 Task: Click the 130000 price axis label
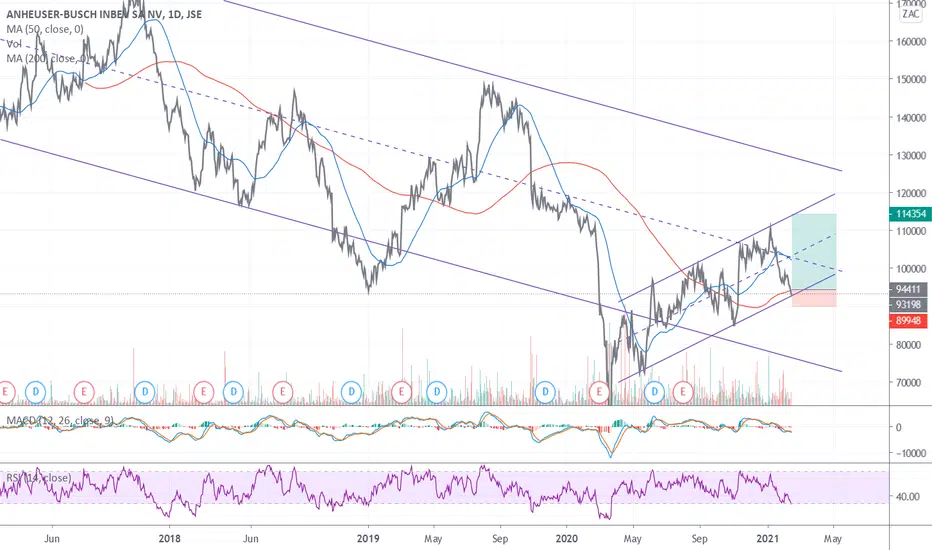[x=911, y=155]
